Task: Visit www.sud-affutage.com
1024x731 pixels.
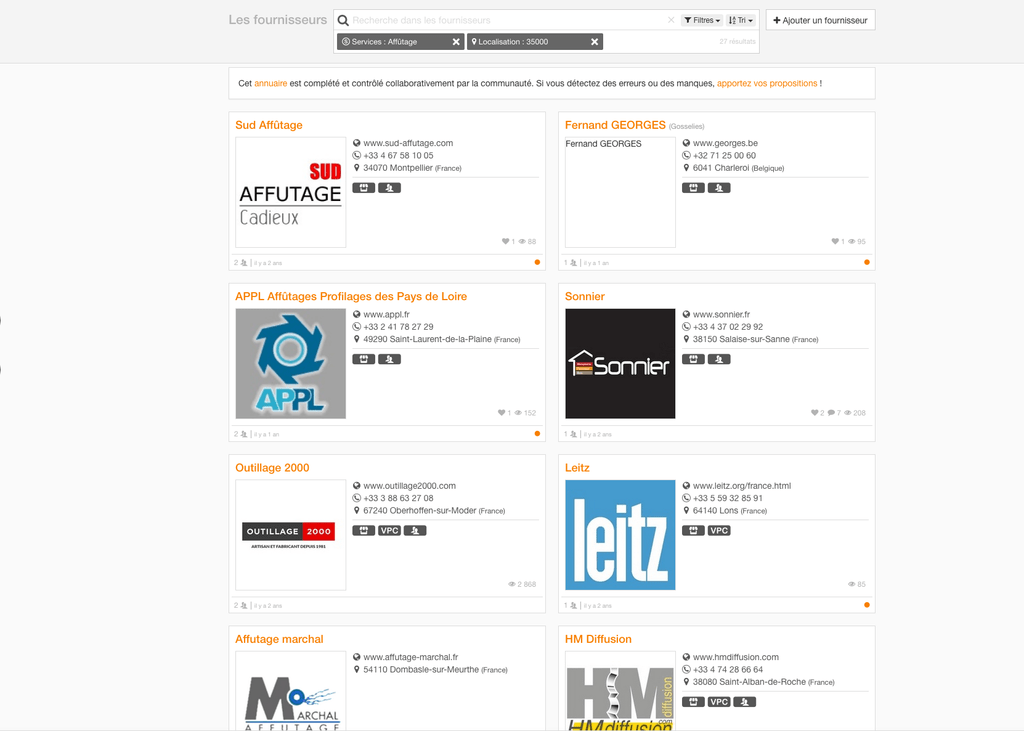Action: click(x=408, y=143)
